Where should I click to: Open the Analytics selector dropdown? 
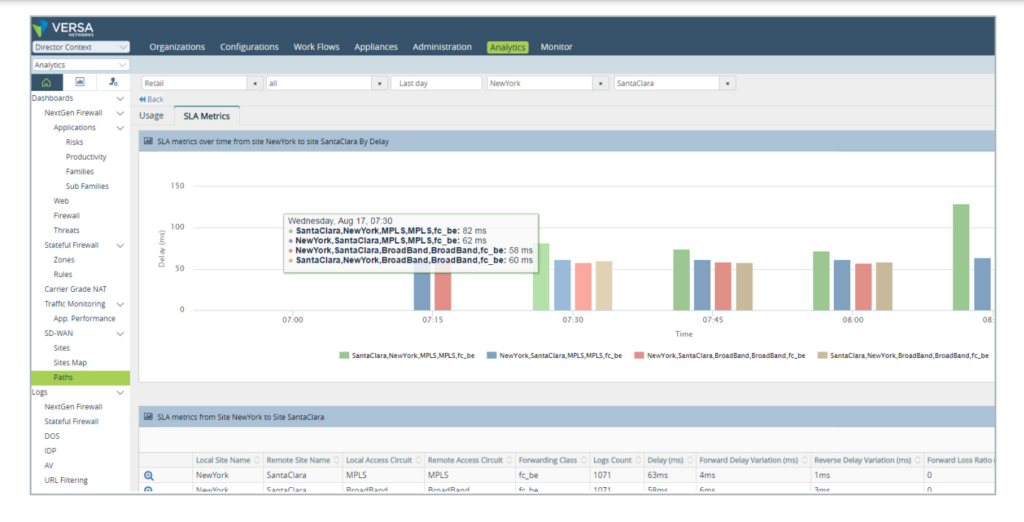click(80, 65)
